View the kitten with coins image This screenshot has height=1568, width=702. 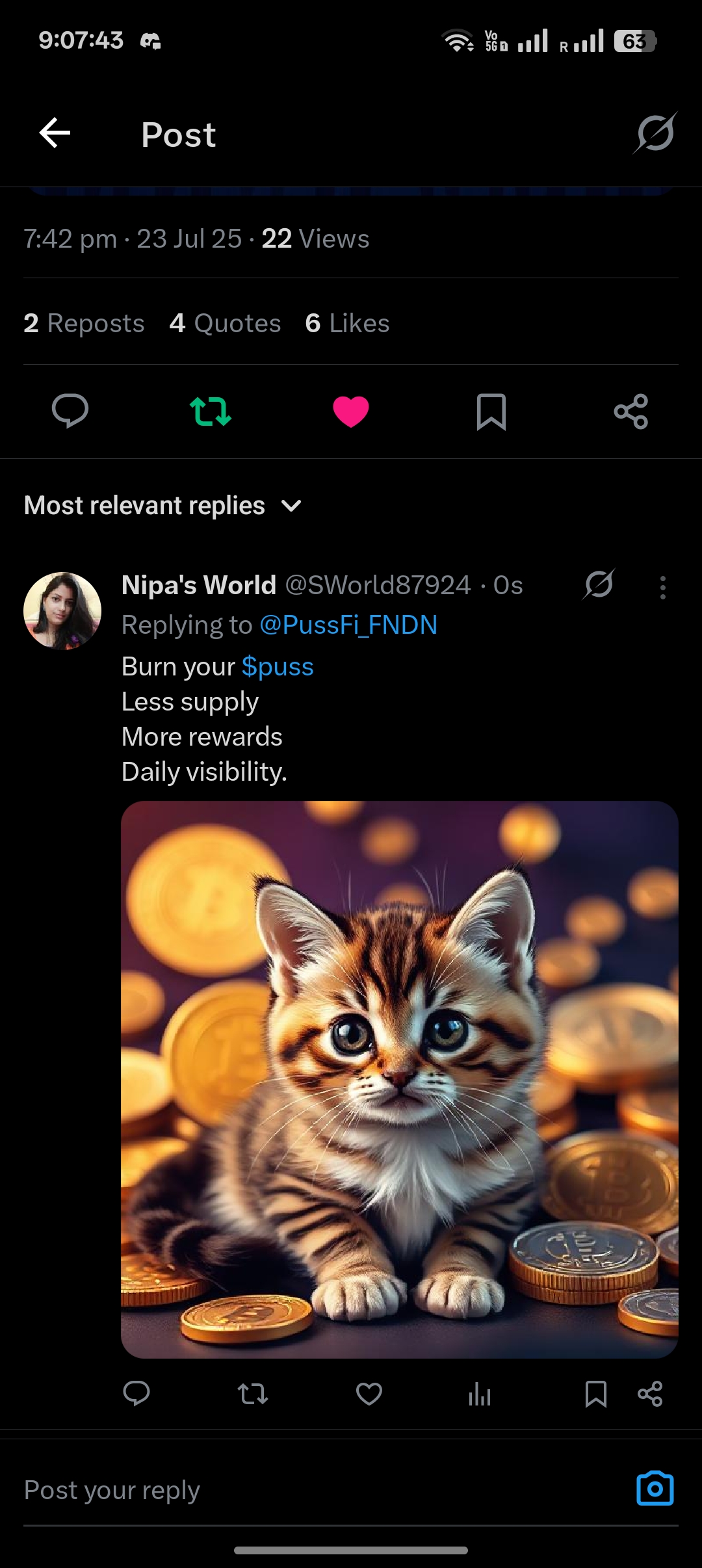pyautogui.click(x=400, y=1079)
